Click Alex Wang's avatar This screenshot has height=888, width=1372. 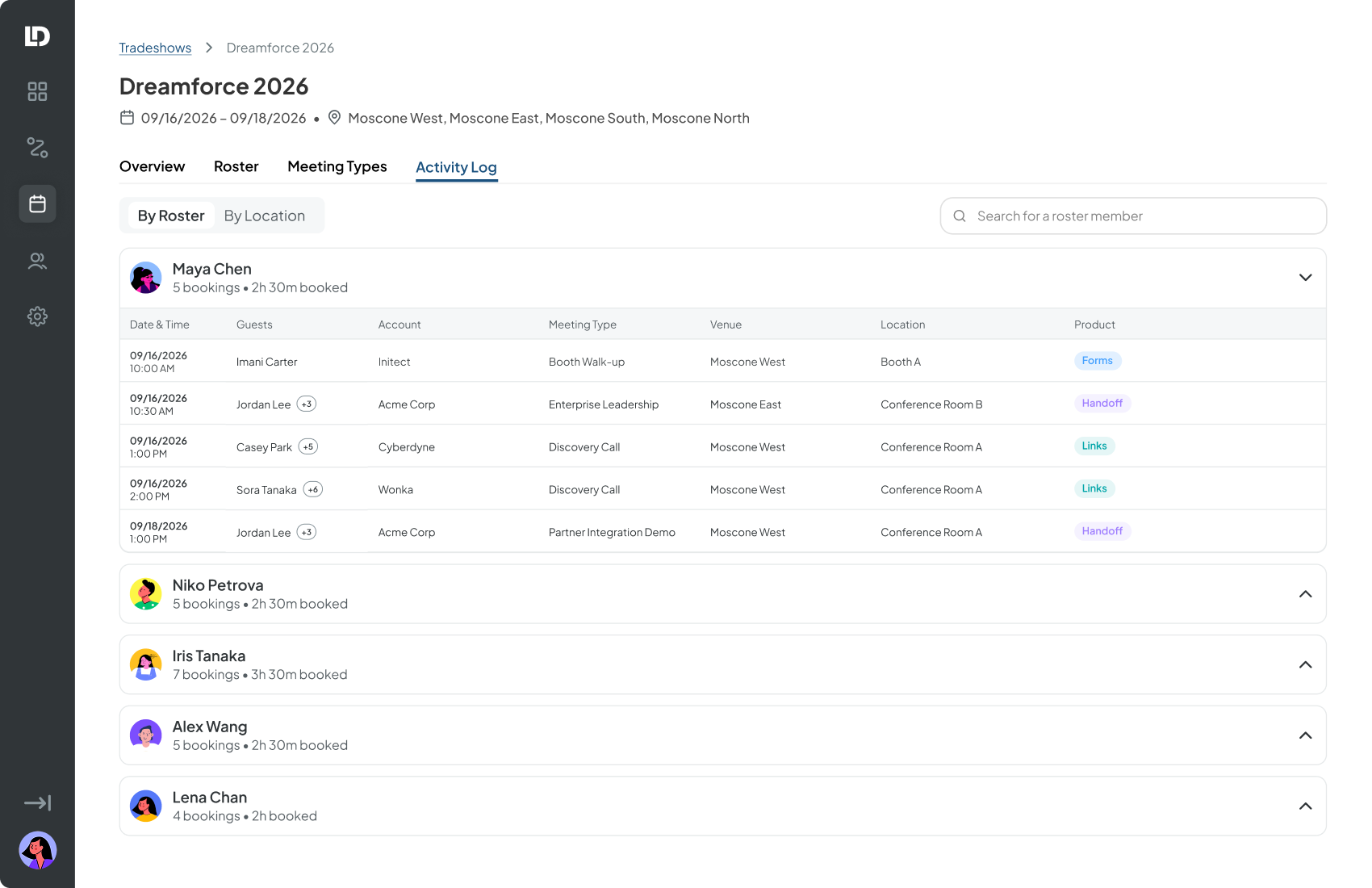(146, 735)
